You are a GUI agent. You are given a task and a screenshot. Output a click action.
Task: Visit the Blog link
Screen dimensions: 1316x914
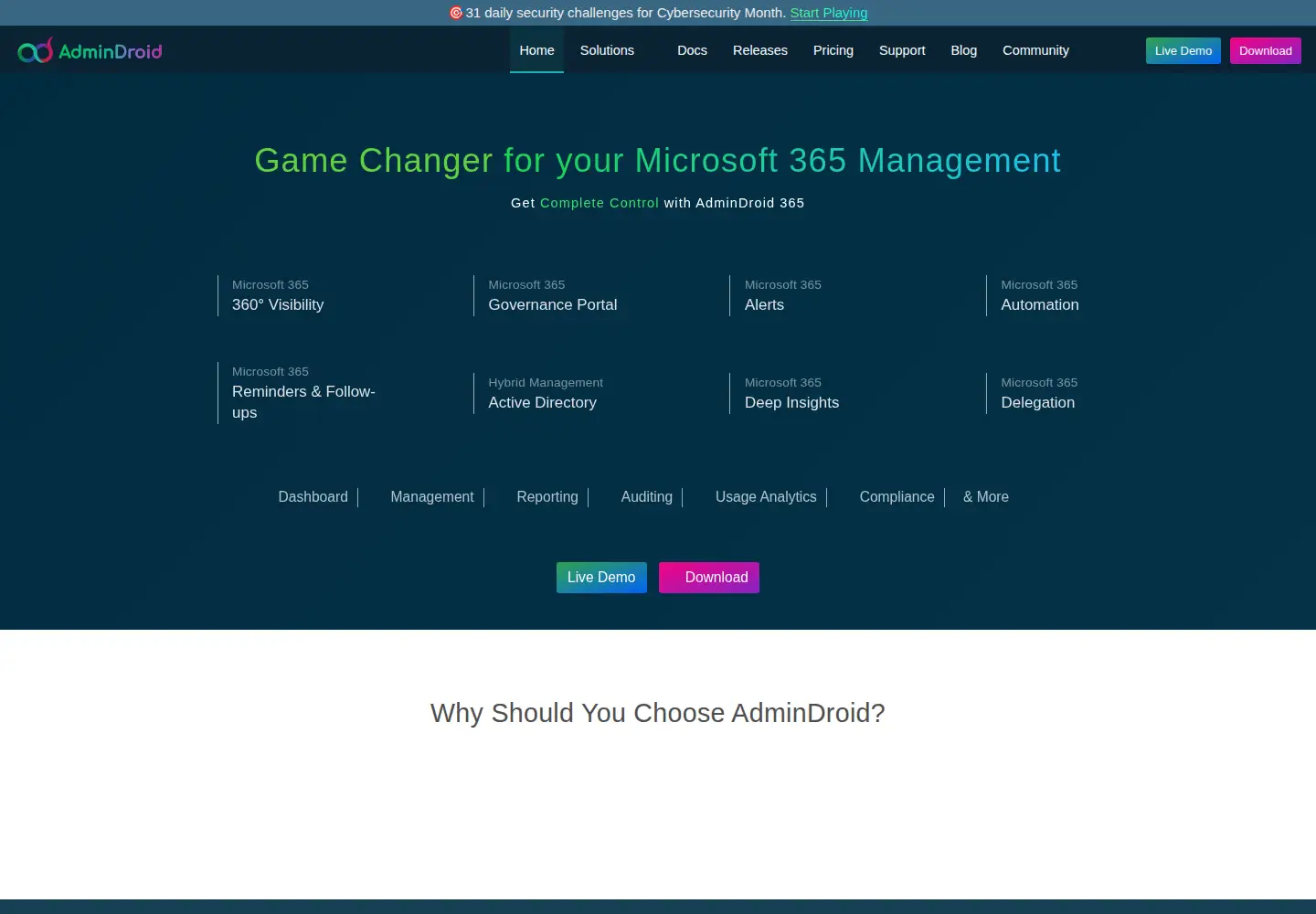963,50
